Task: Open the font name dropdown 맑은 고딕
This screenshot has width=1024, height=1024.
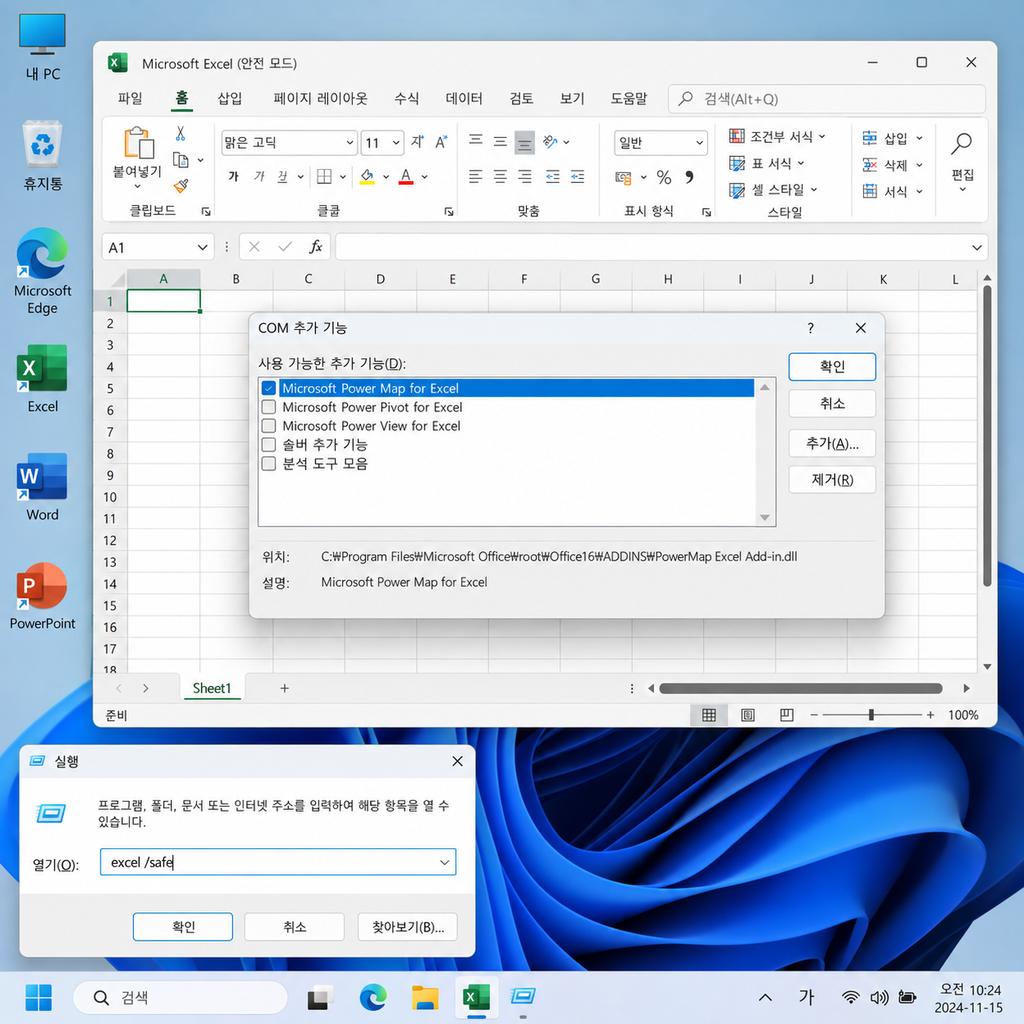Action: (349, 142)
